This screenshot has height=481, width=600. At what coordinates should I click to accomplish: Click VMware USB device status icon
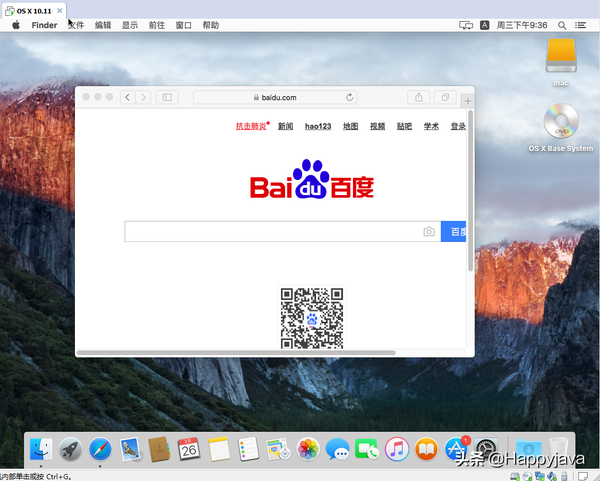pos(564,476)
